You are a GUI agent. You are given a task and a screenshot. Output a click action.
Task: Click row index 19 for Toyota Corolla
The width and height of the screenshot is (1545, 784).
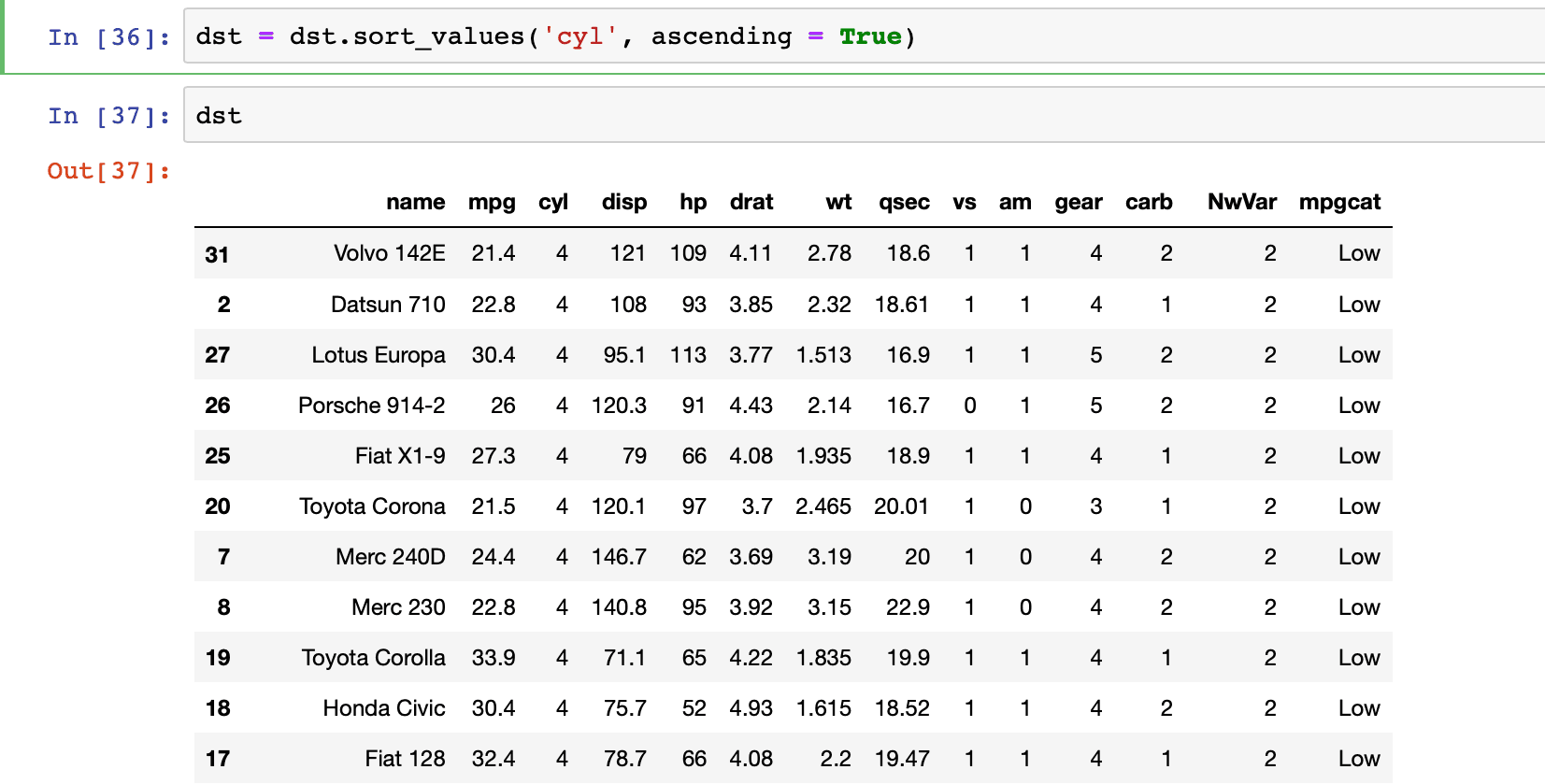218,658
